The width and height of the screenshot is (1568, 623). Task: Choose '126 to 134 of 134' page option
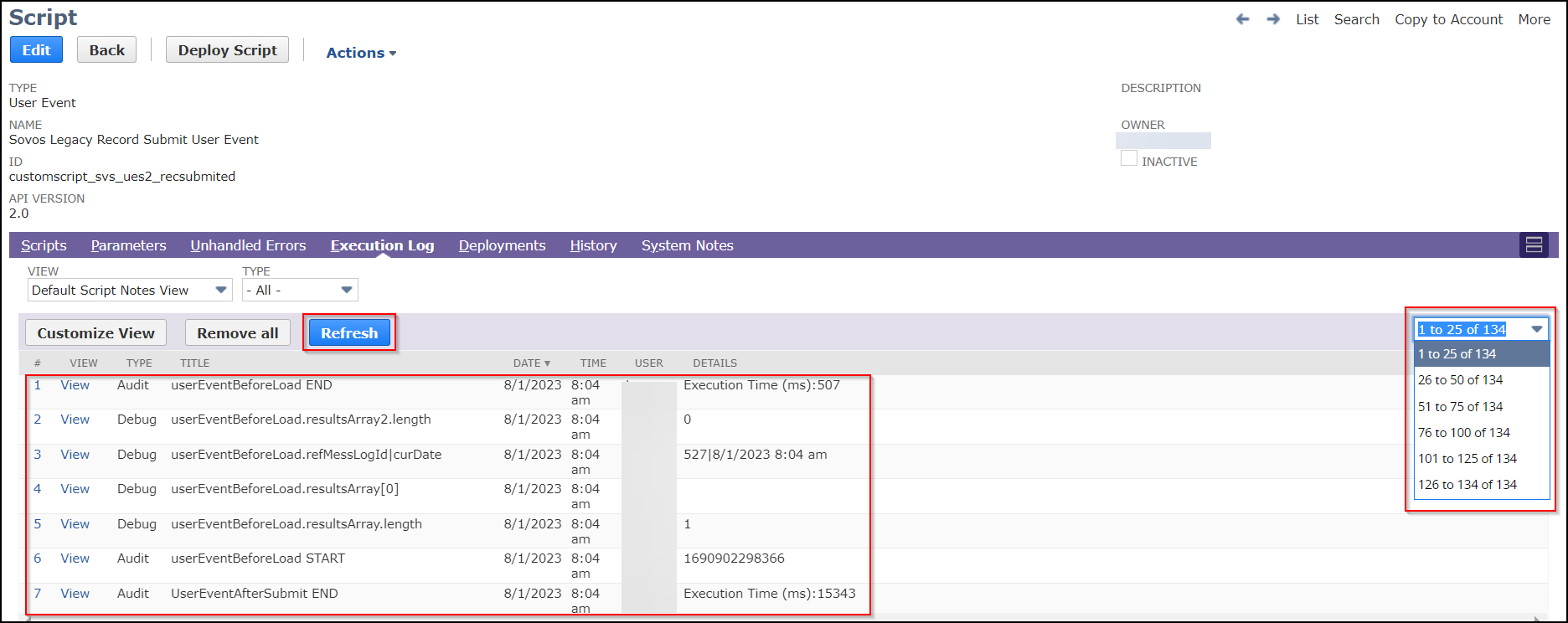(x=1467, y=485)
